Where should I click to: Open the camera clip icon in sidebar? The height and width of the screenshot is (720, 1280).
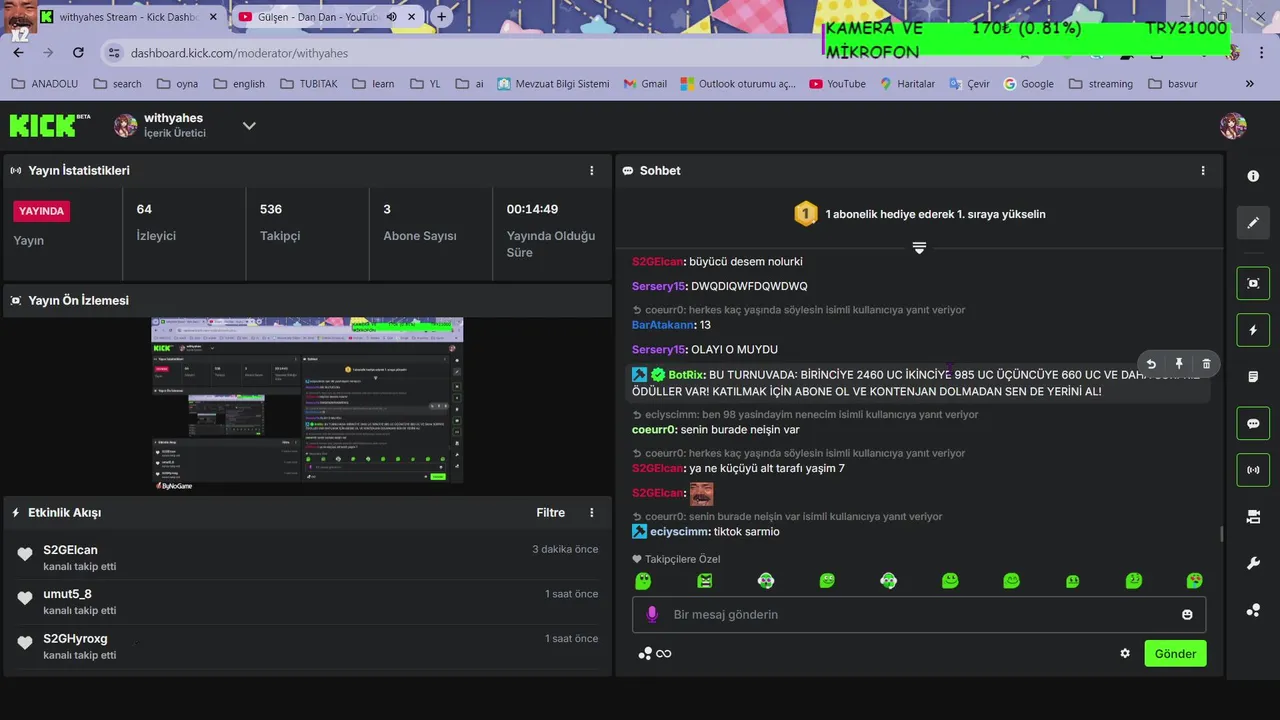pyautogui.click(x=1253, y=517)
